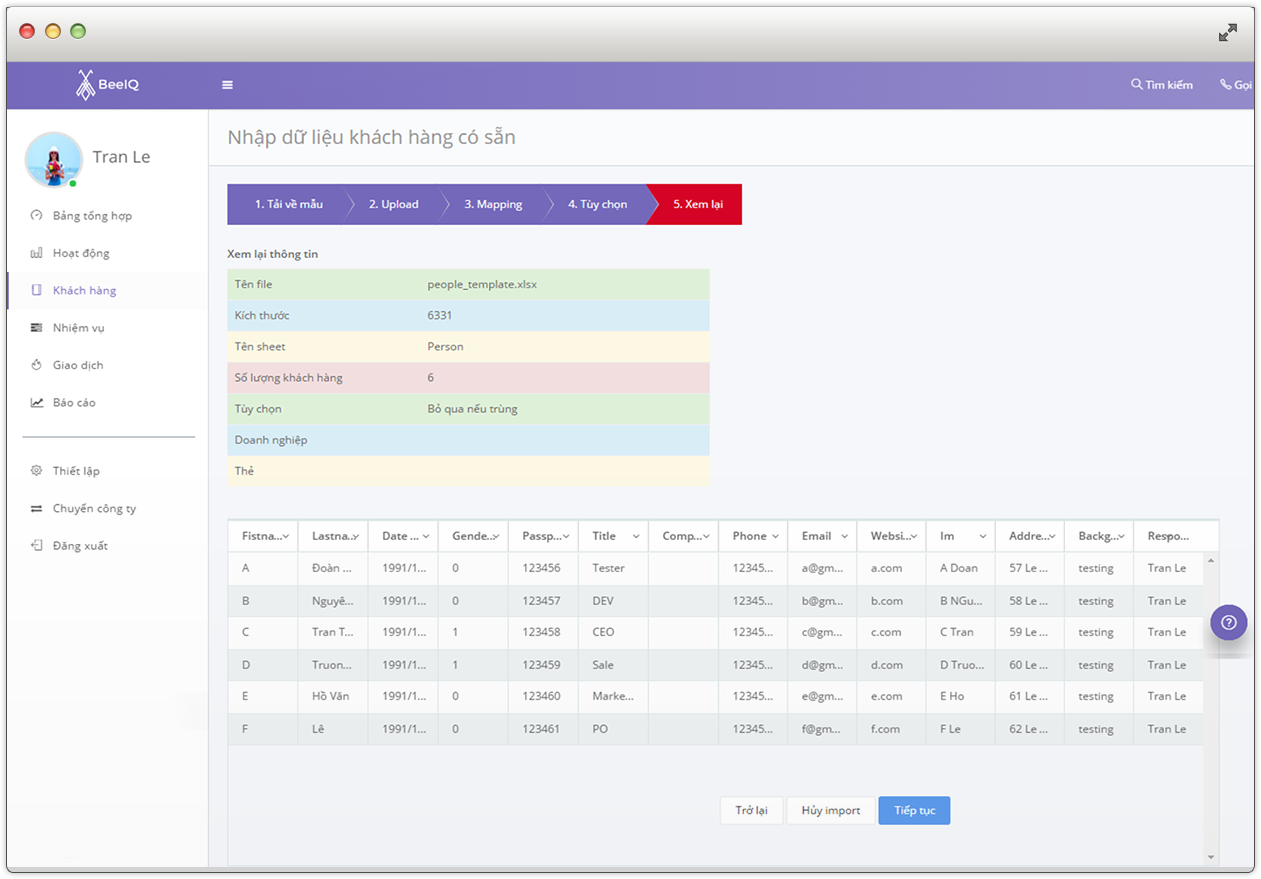
Task: Open the Title column dropdown arrow
Action: coord(636,537)
